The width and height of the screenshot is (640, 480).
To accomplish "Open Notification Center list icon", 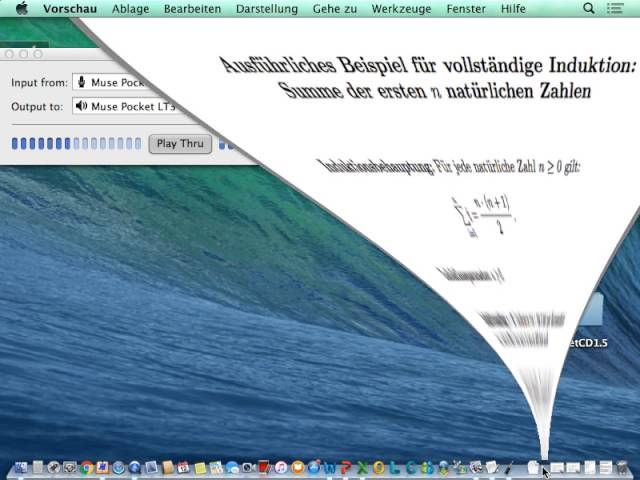I will point(618,9).
